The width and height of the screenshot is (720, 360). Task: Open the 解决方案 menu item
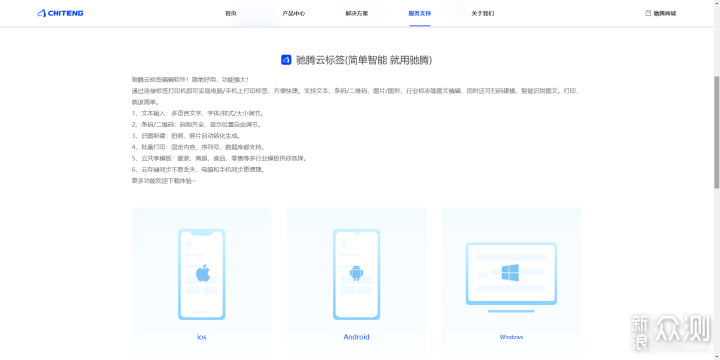(357, 13)
